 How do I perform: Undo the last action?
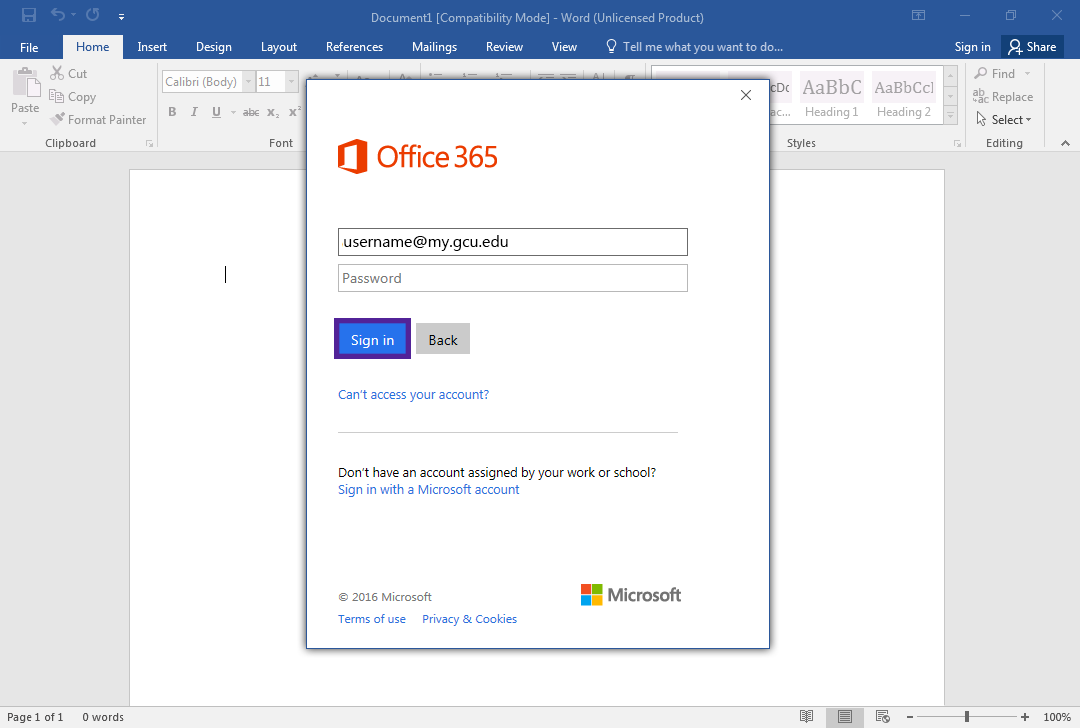[58, 15]
